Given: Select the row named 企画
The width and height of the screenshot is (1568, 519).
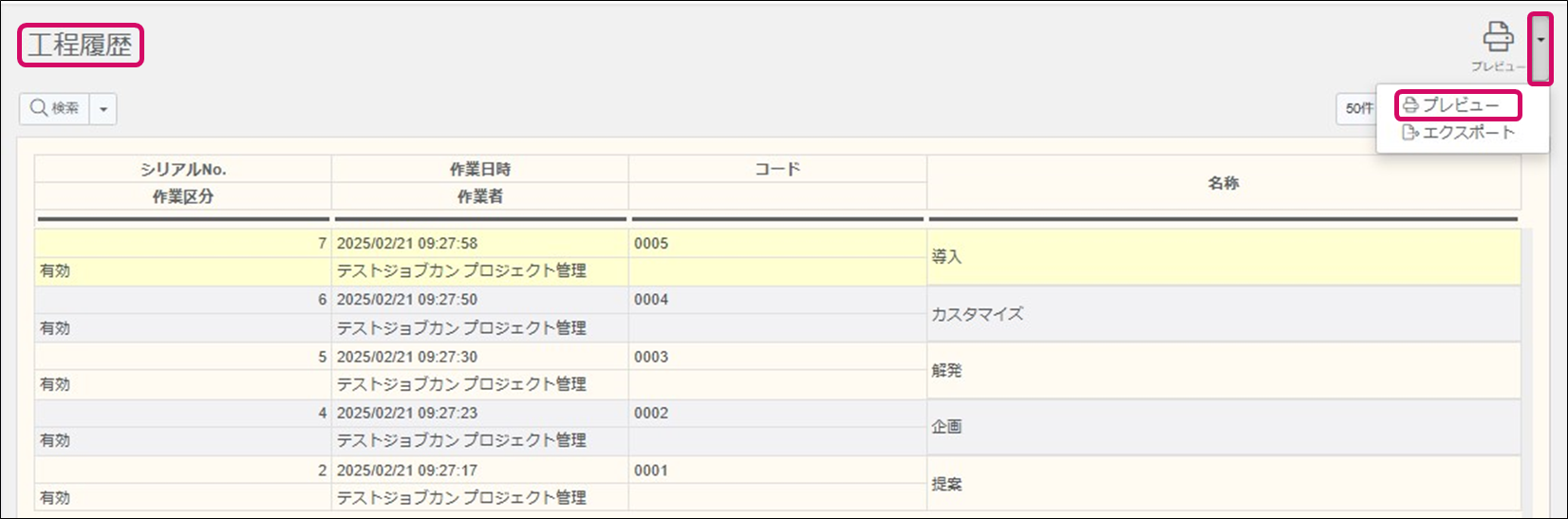Looking at the screenshot, I should click(946, 427).
